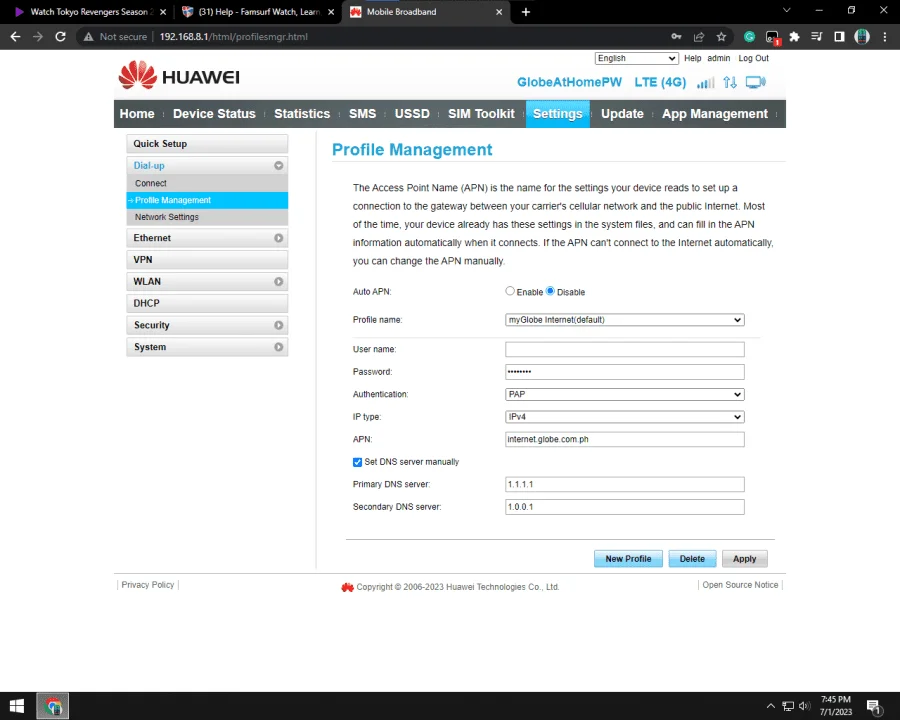Screen dimensions: 900x720
Task: Open the tab search chevron
Action: pos(786,10)
